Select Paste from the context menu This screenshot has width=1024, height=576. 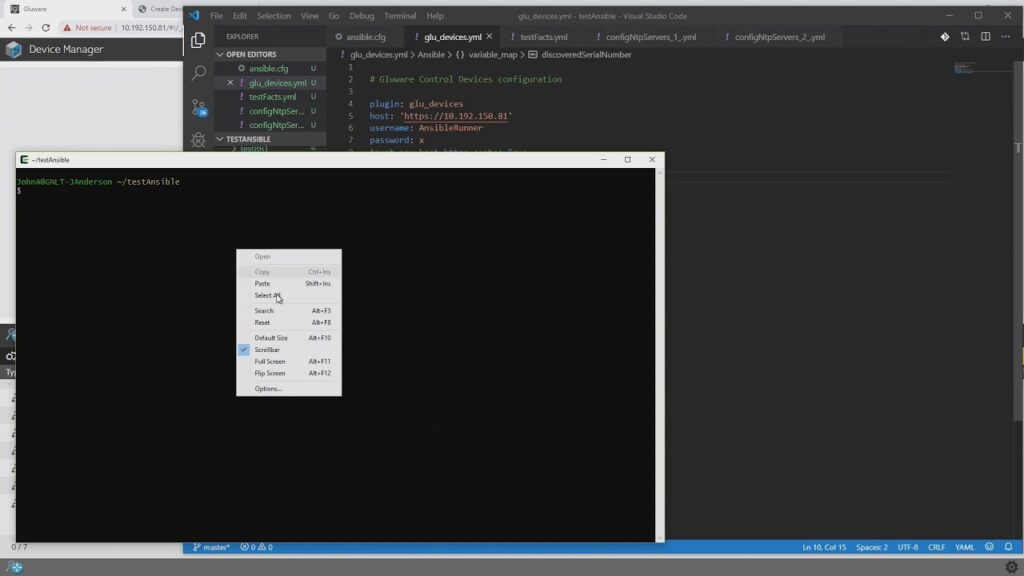262,283
